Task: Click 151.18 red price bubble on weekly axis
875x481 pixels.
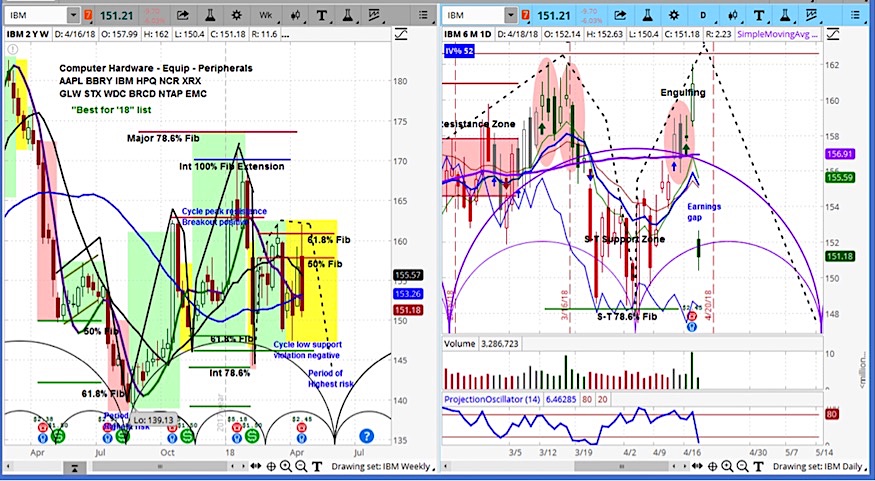Action: (408, 310)
